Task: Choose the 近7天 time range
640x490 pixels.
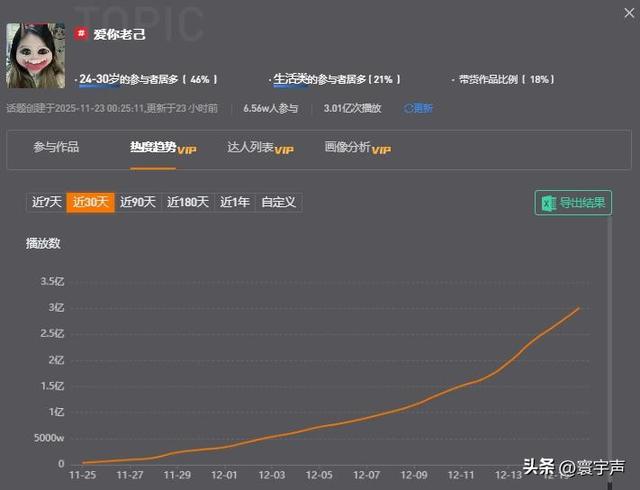Action: click(47, 202)
